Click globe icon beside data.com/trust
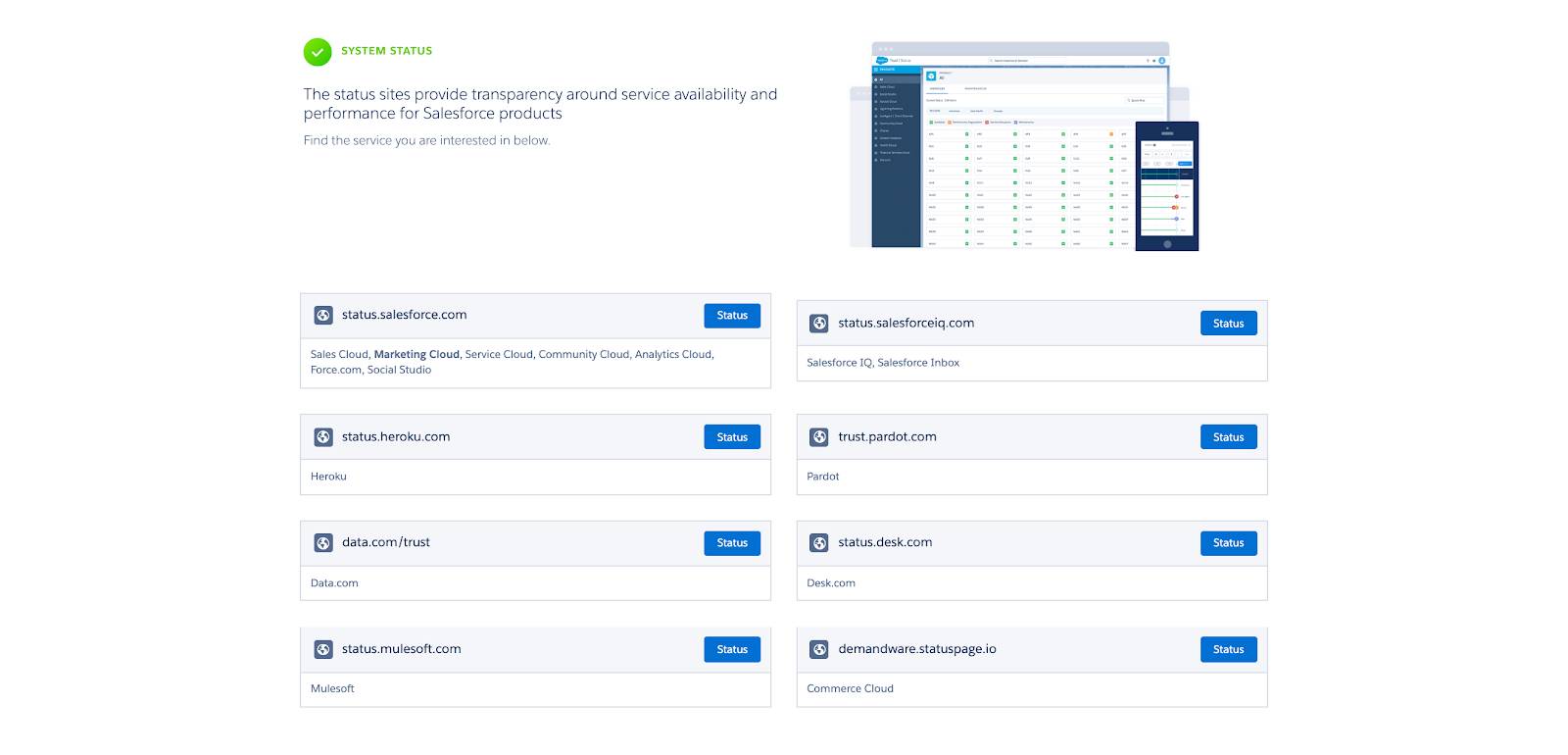This screenshot has height=755, width=1568. coord(323,543)
